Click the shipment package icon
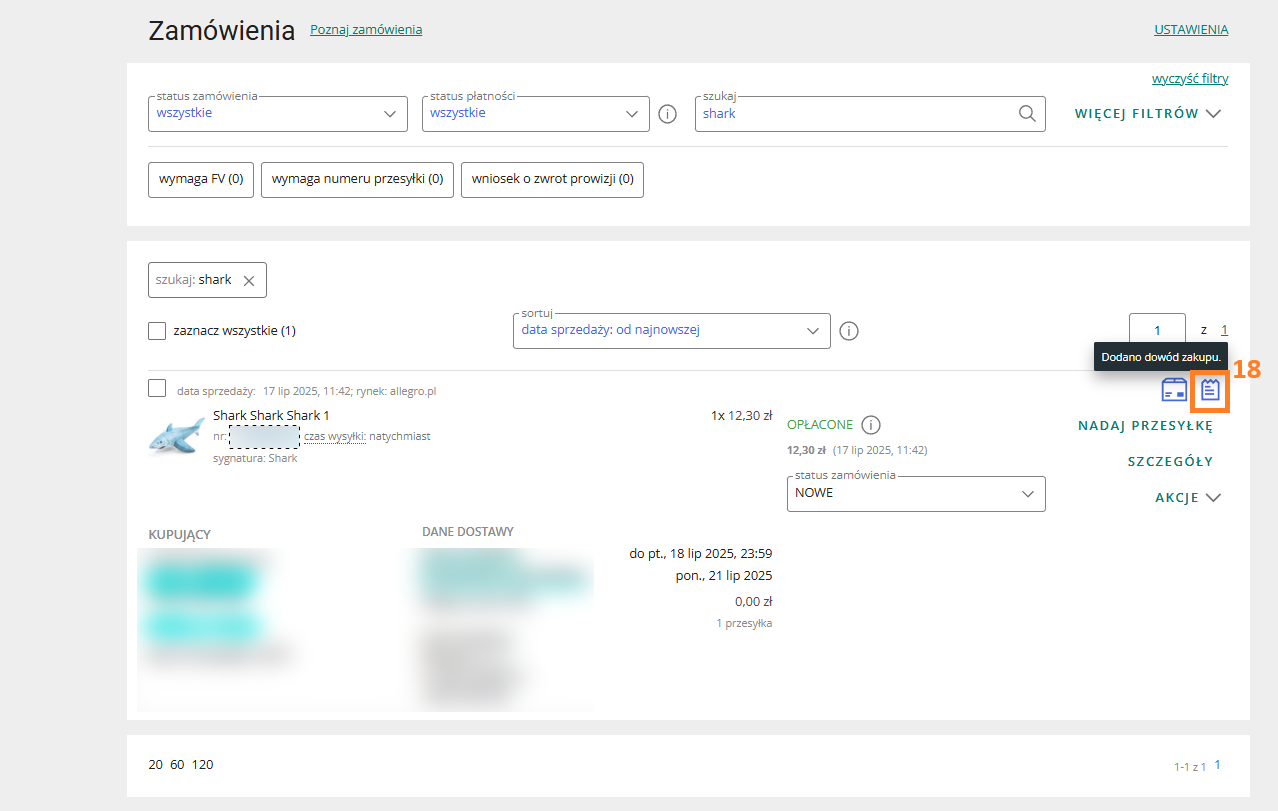Viewport: 1278px width, 811px height. 1174,390
